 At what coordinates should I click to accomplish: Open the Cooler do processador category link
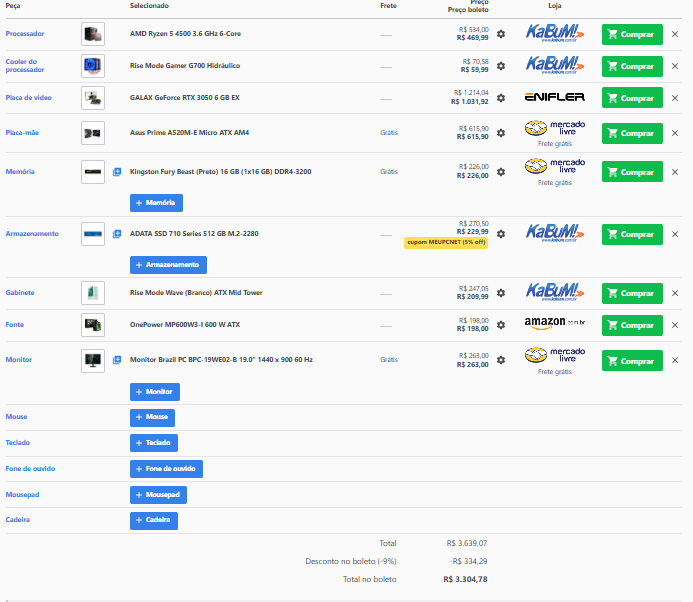(25, 65)
